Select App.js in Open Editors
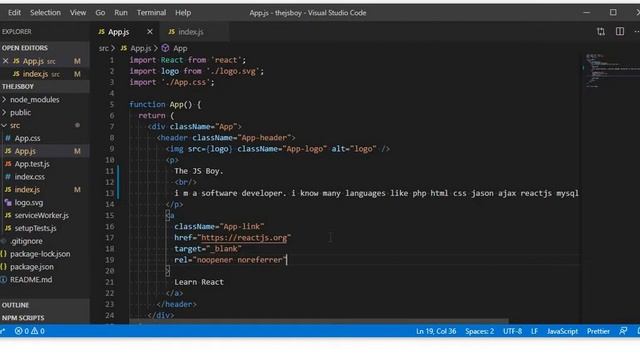640x360 pixels. [x=45, y=61]
